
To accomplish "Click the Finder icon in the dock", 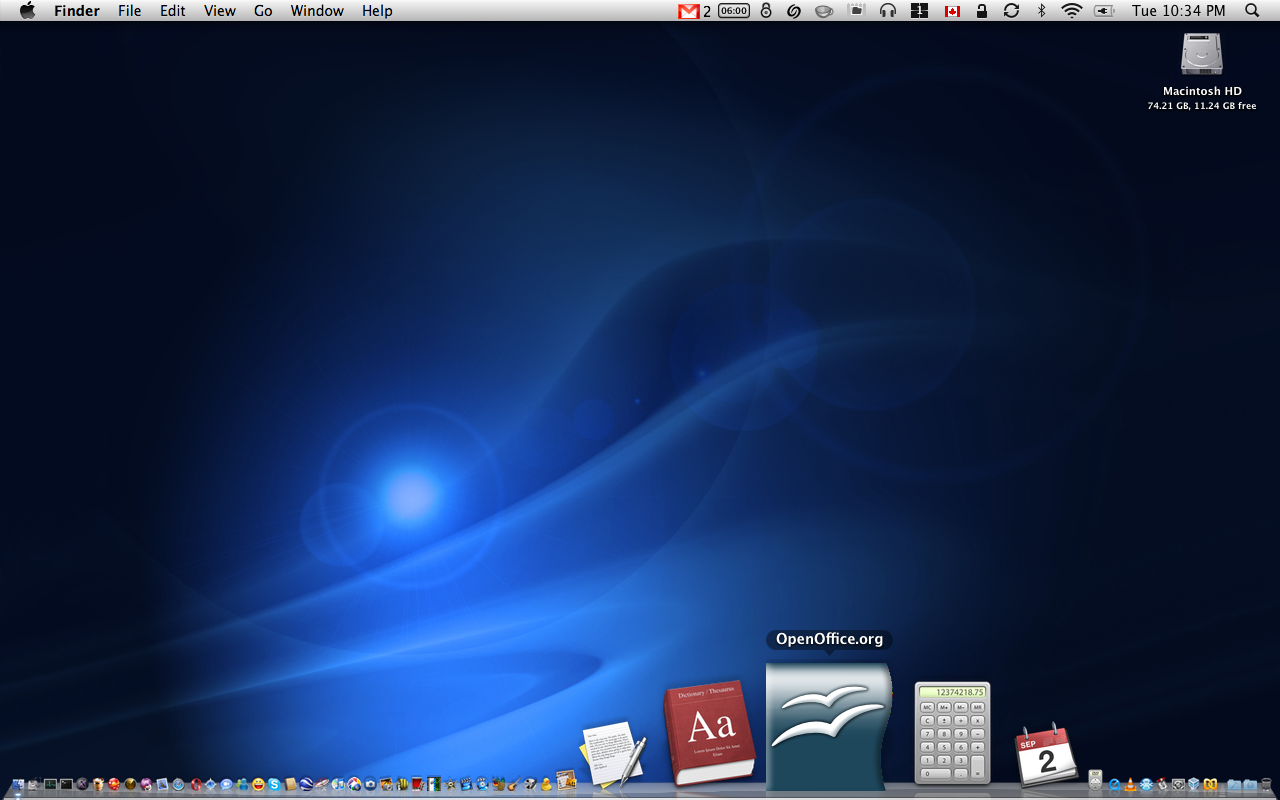I will click(x=18, y=785).
